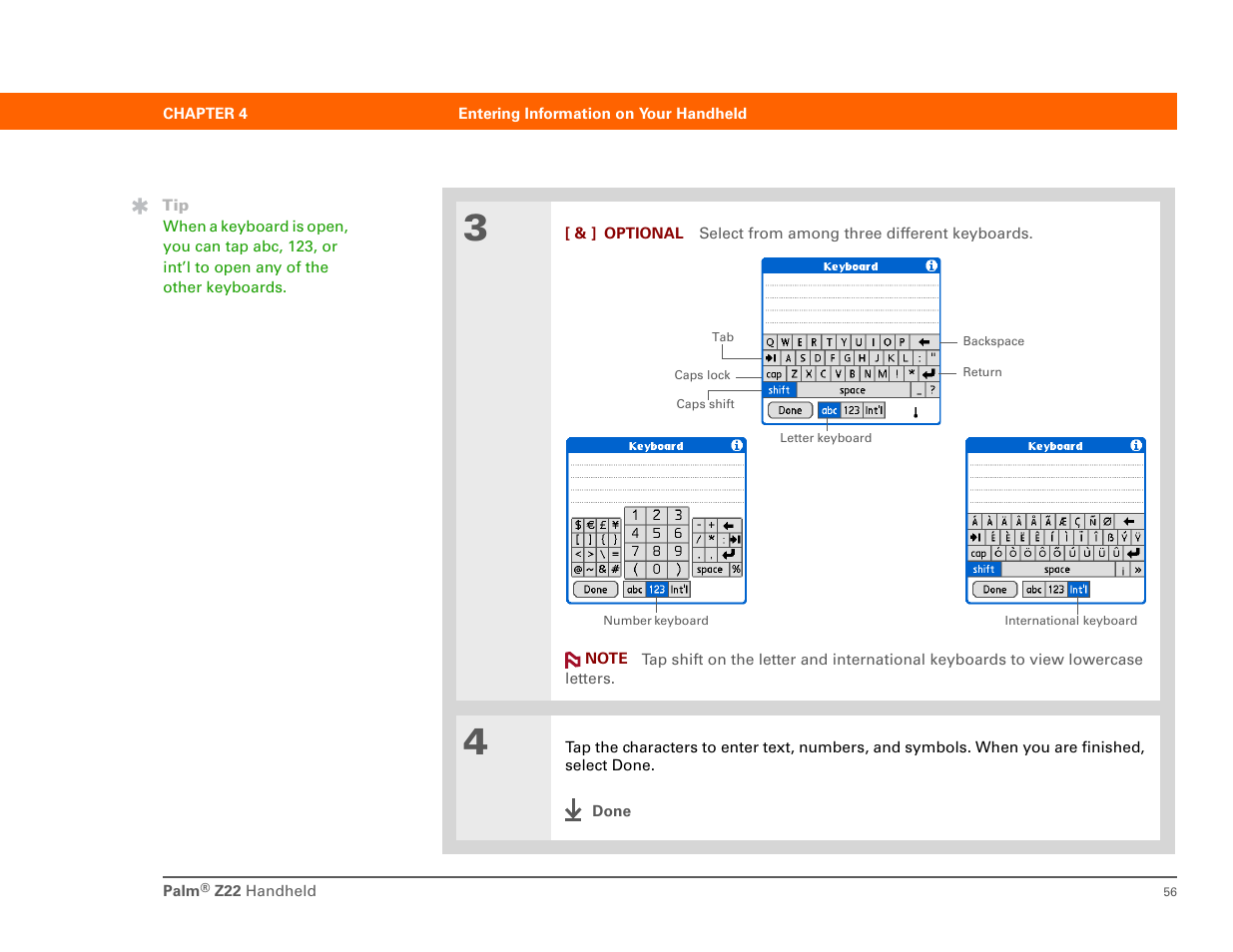Tap Done on the international keyboard

pos(994,590)
